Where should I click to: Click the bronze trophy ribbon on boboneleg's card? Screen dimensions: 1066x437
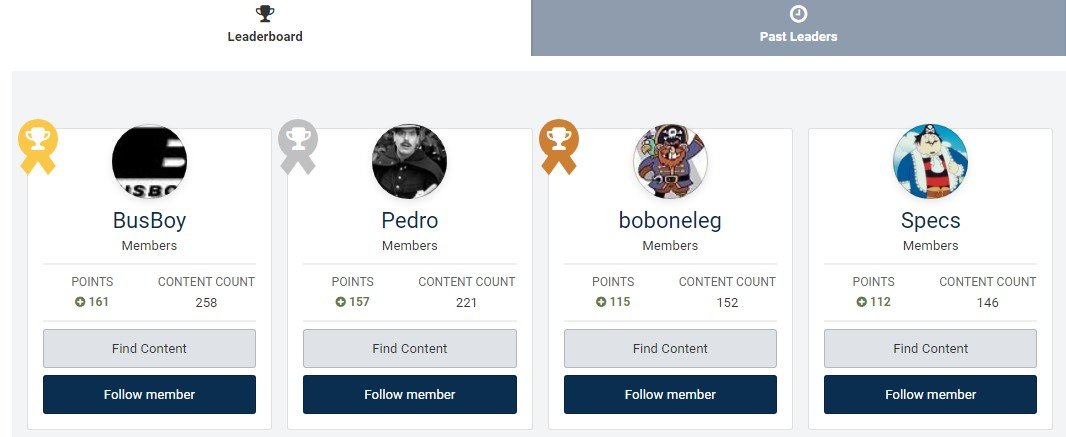point(559,147)
